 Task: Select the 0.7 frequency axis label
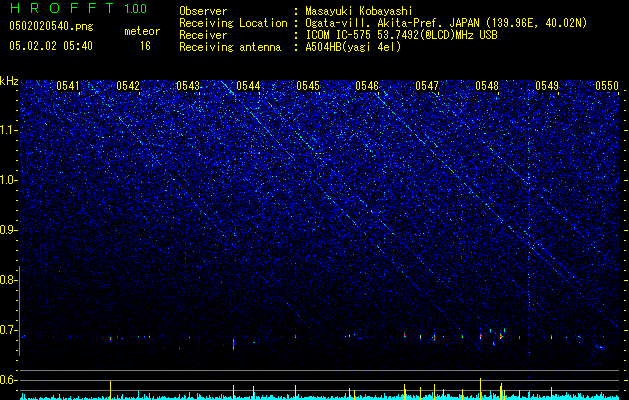(x=8, y=330)
